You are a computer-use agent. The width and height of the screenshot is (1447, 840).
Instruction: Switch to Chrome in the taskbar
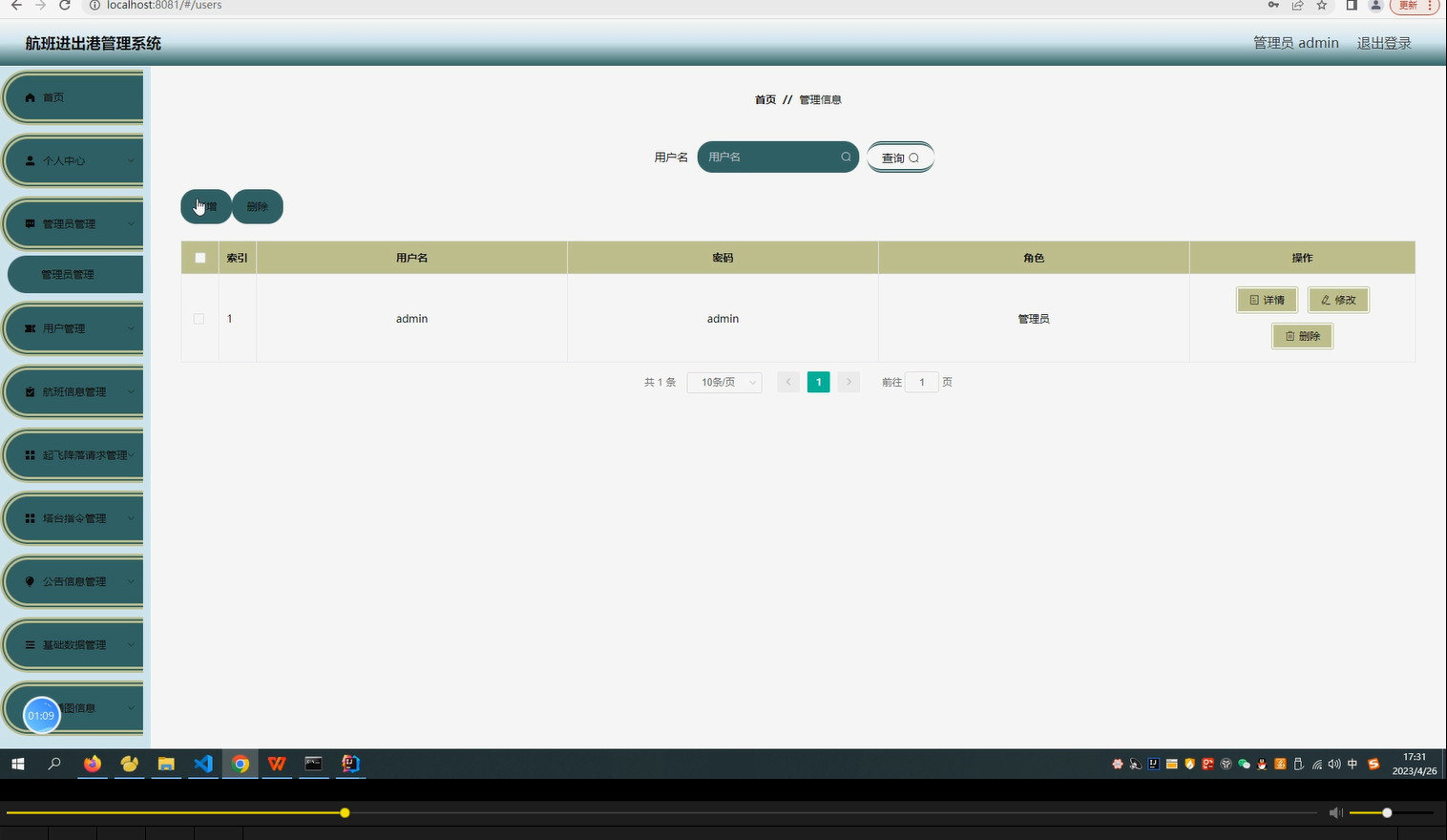pos(241,764)
